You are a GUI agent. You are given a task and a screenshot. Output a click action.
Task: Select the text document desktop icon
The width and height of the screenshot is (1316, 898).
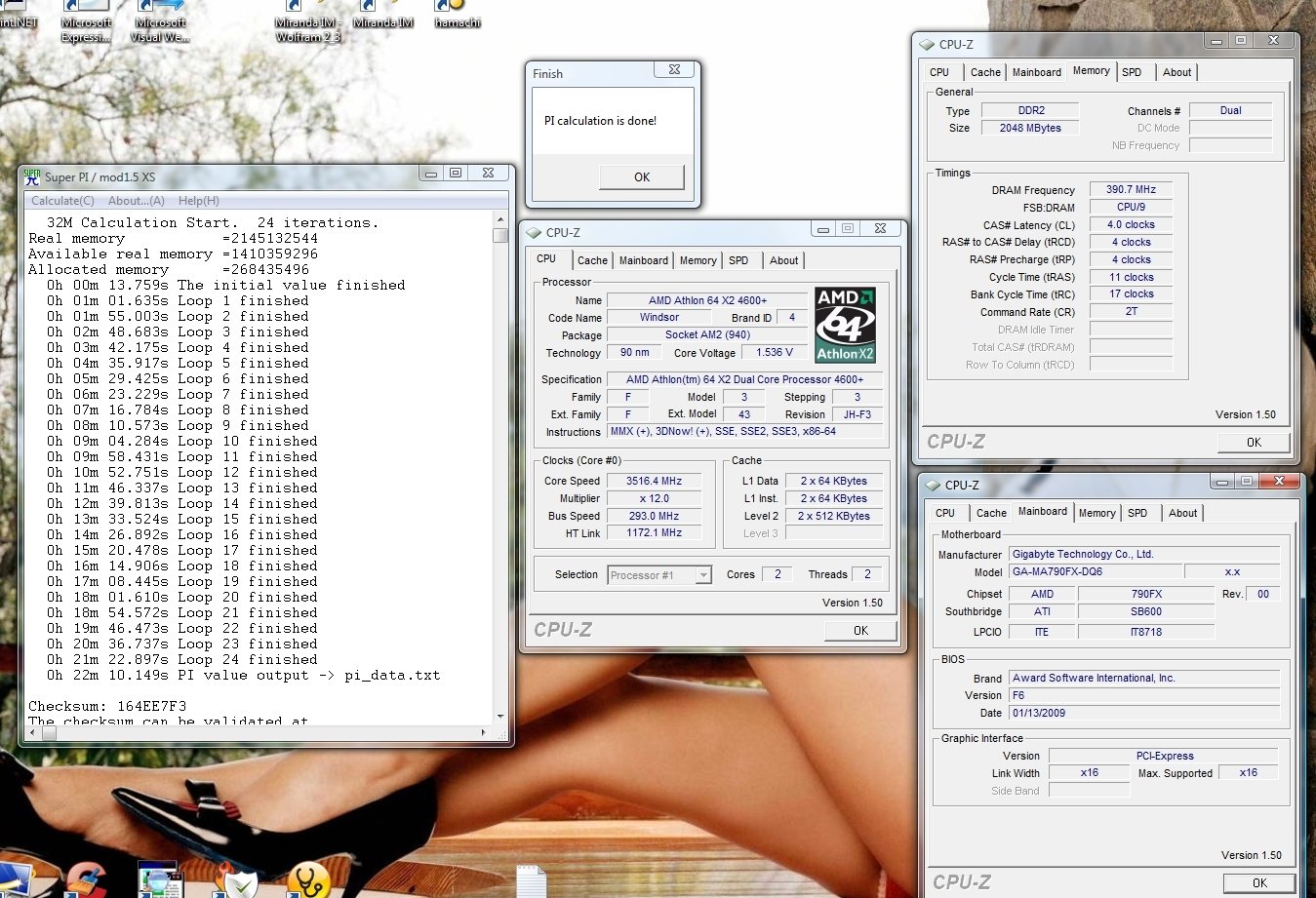(x=531, y=881)
